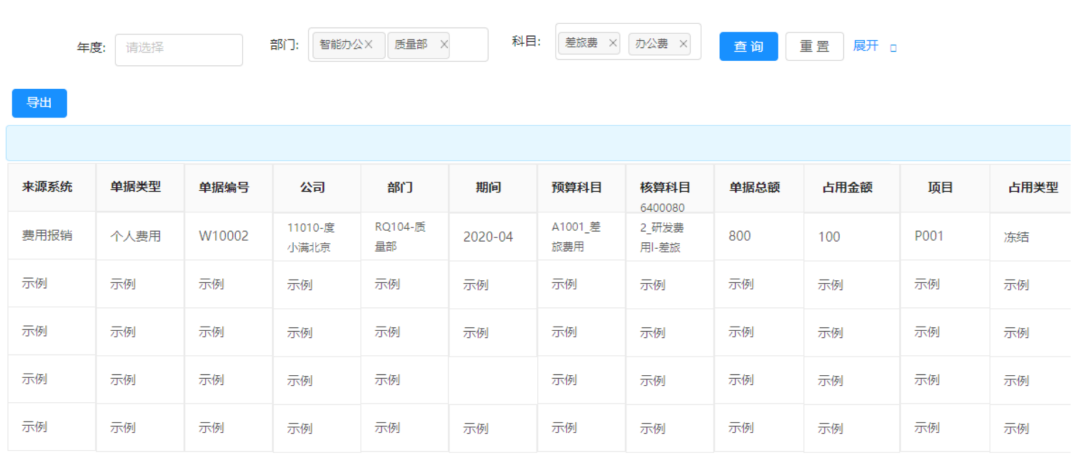Click the 期间 column header

click(x=489, y=187)
